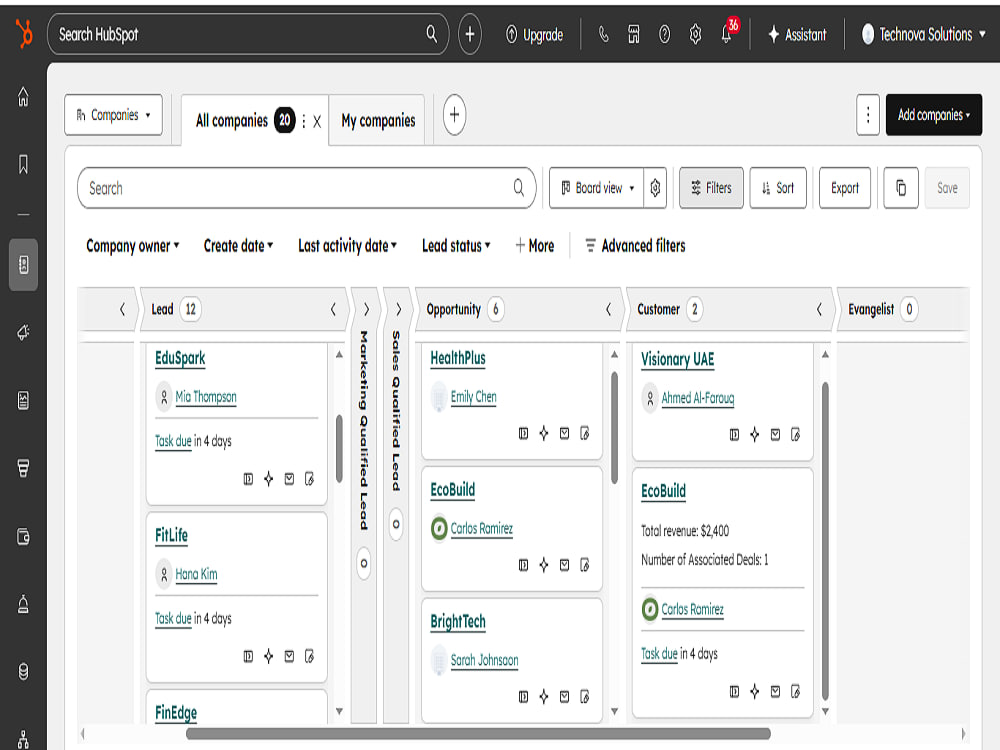Click the Customer column vertical scrollbar
This screenshot has width=1000, height=750.
point(825,542)
